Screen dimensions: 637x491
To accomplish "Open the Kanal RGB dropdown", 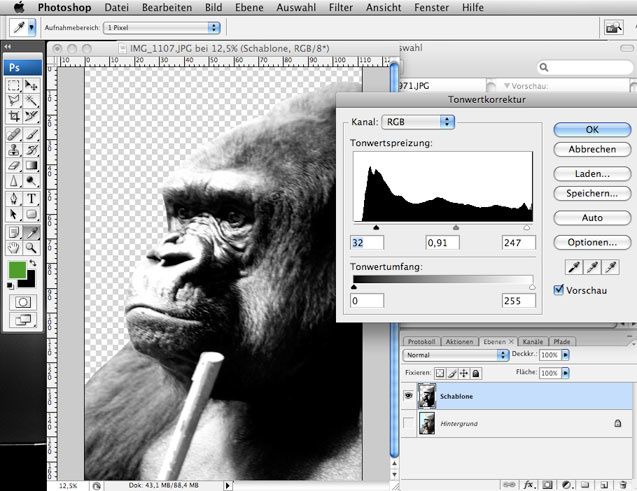I will [417, 122].
